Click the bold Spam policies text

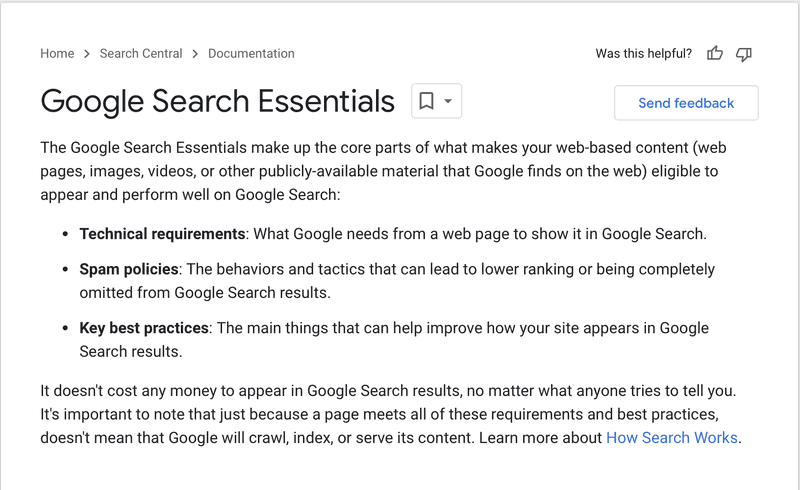coord(129,270)
